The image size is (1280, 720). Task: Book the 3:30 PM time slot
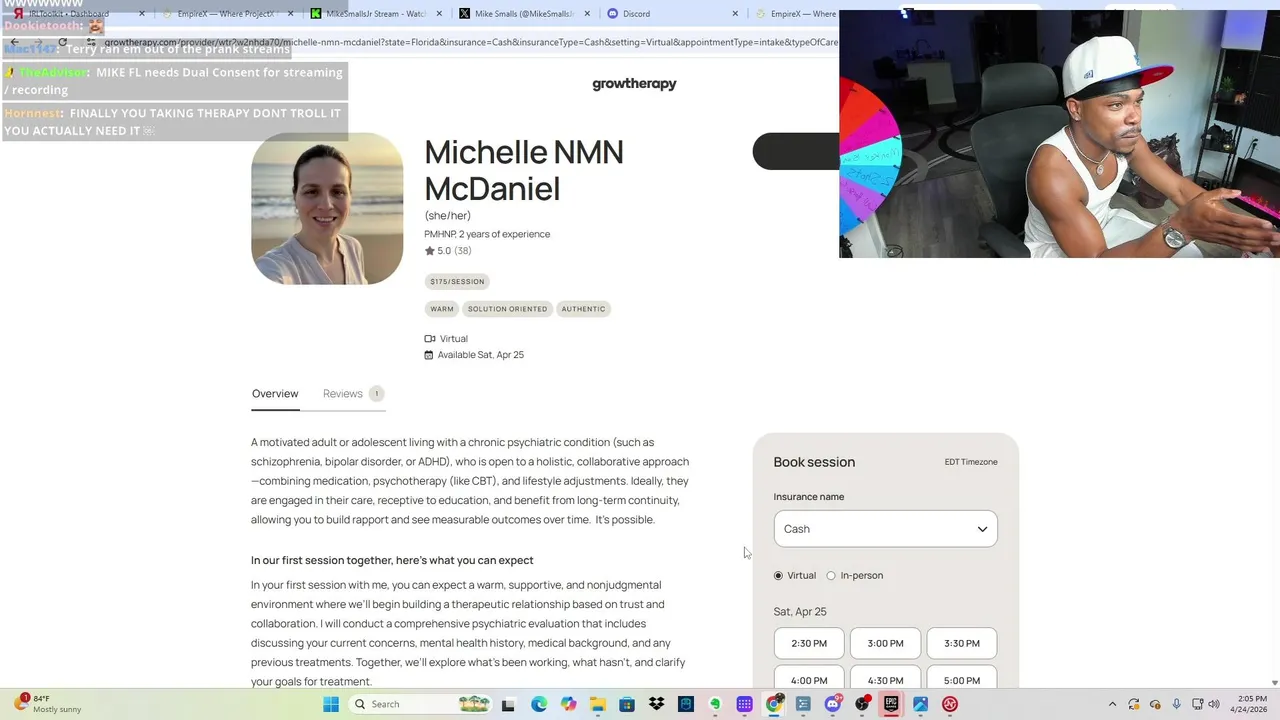tap(962, 644)
